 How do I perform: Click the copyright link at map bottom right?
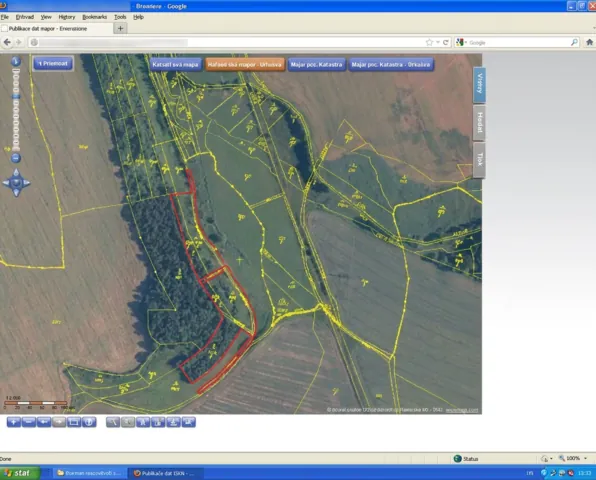pyautogui.click(x=461, y=410)
